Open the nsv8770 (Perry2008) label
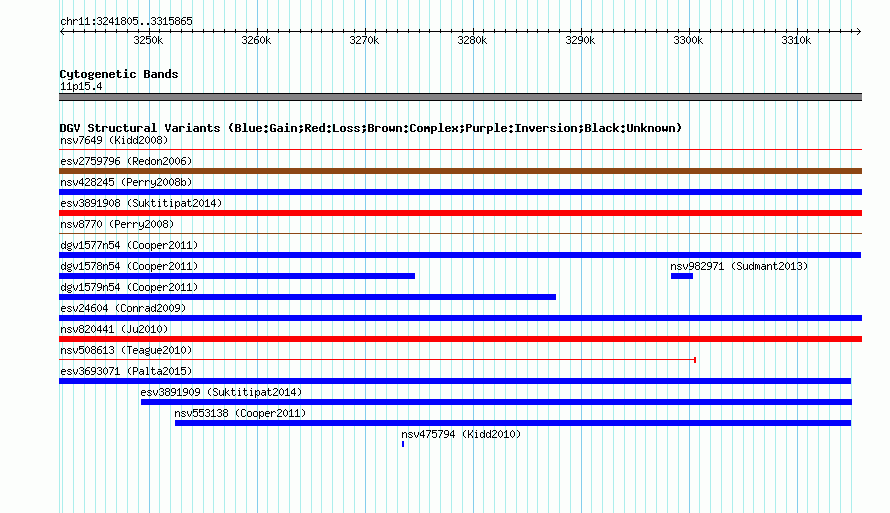 click(117, 224)
